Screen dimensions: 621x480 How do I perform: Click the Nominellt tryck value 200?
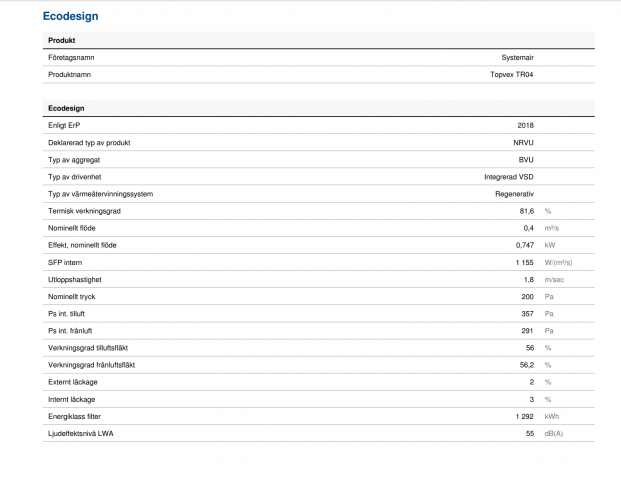[x=527, y=296]
